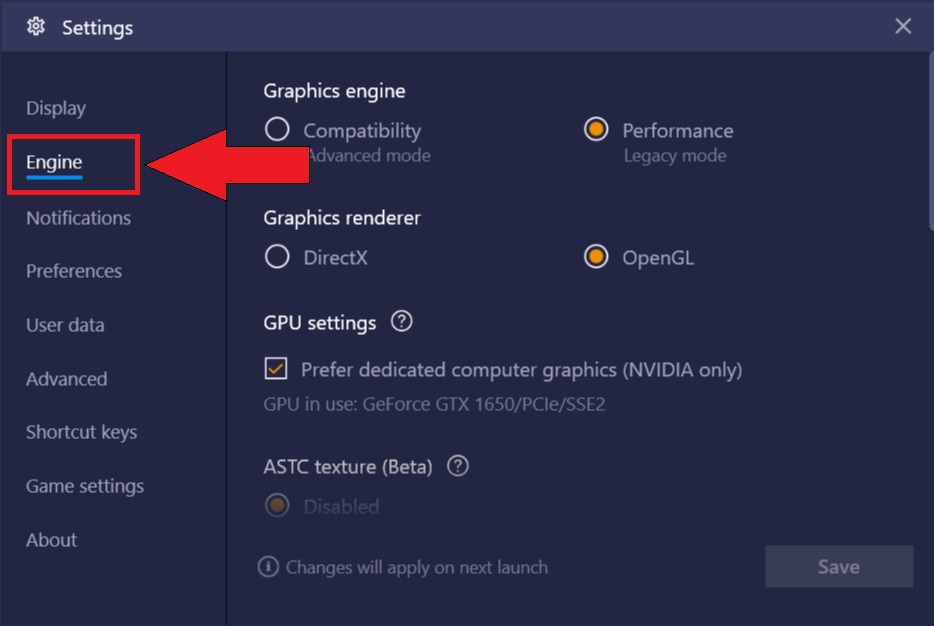Click the Settings gear icon

point(36,27)
